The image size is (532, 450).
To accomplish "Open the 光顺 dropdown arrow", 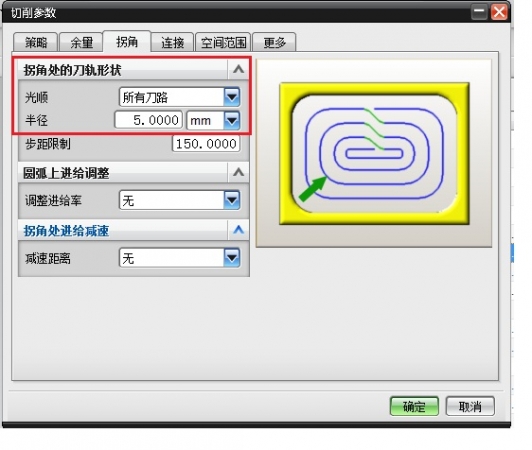I will coord(232,97).
